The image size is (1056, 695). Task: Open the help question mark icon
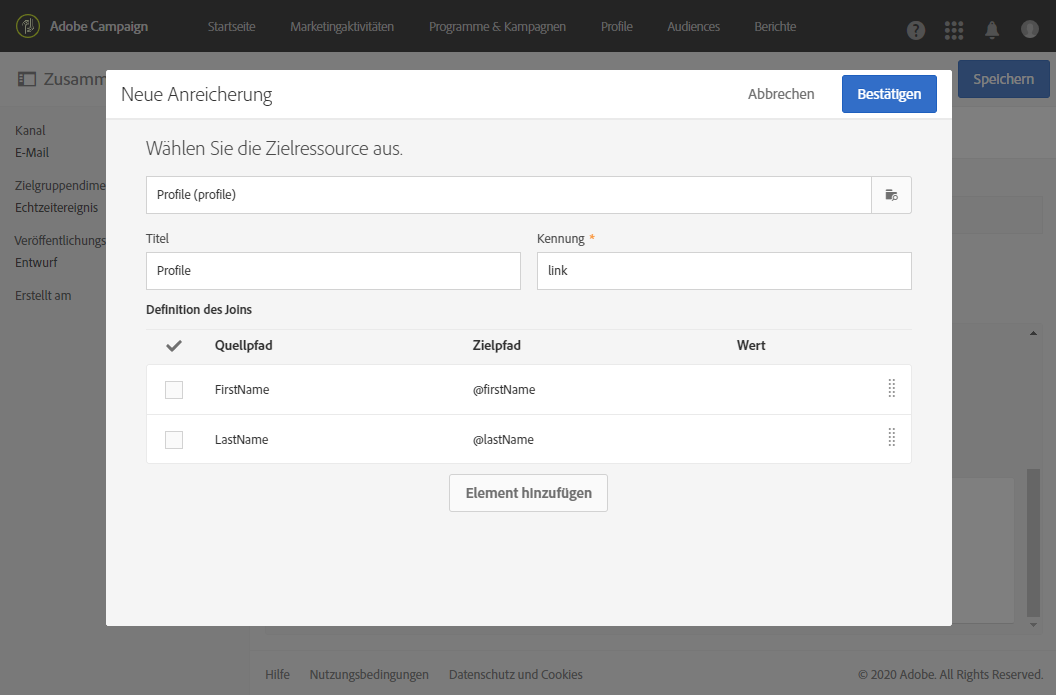click(x=916, y=30)
